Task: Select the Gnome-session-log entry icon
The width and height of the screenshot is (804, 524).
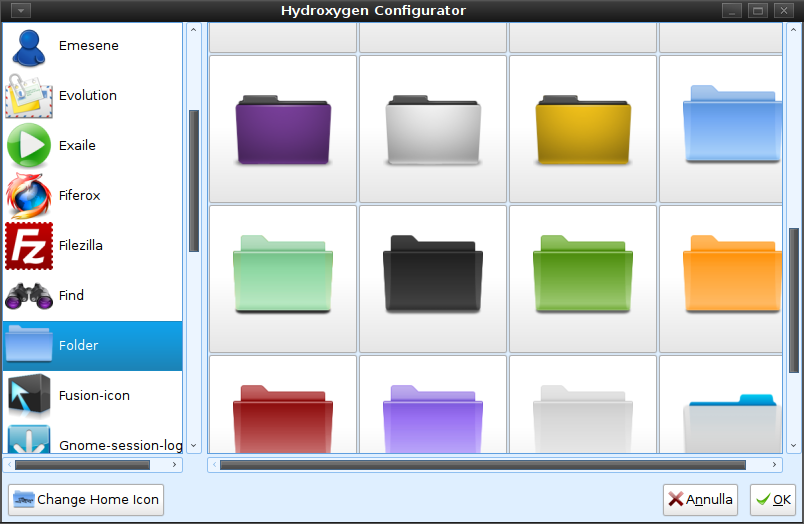Action: tap(29, 439)
